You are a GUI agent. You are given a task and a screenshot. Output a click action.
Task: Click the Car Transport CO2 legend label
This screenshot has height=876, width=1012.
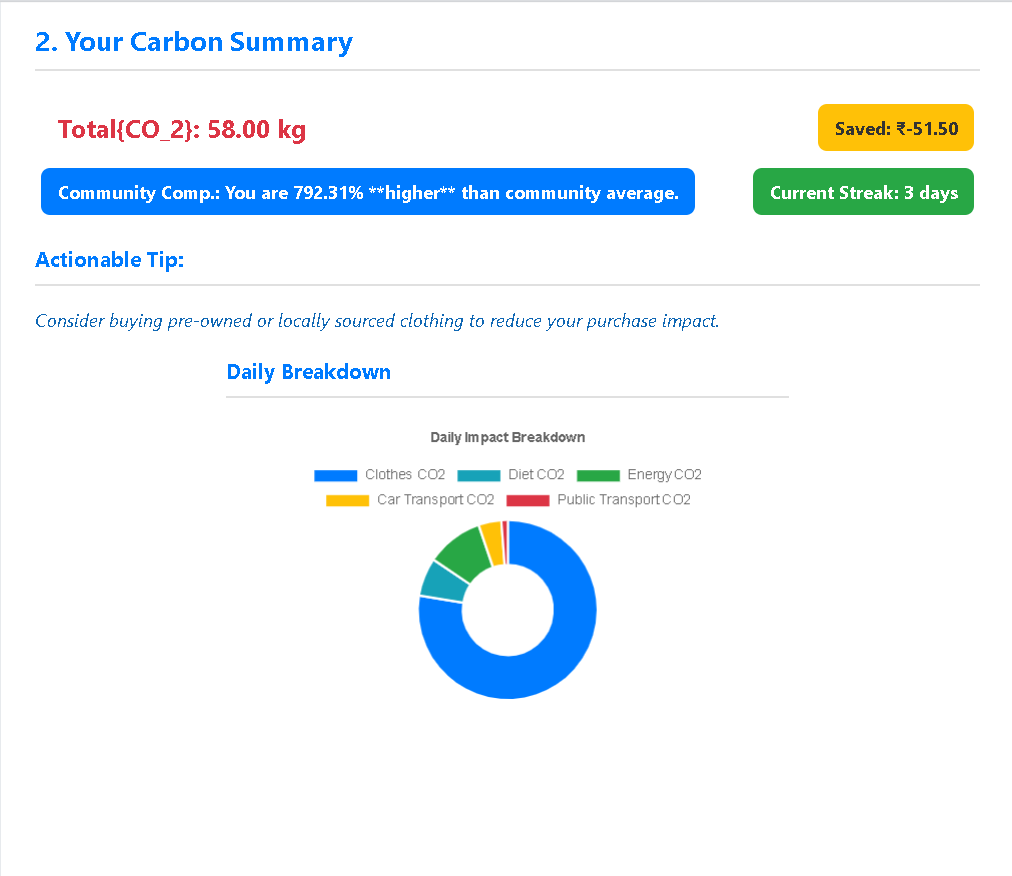click(435, 500)
